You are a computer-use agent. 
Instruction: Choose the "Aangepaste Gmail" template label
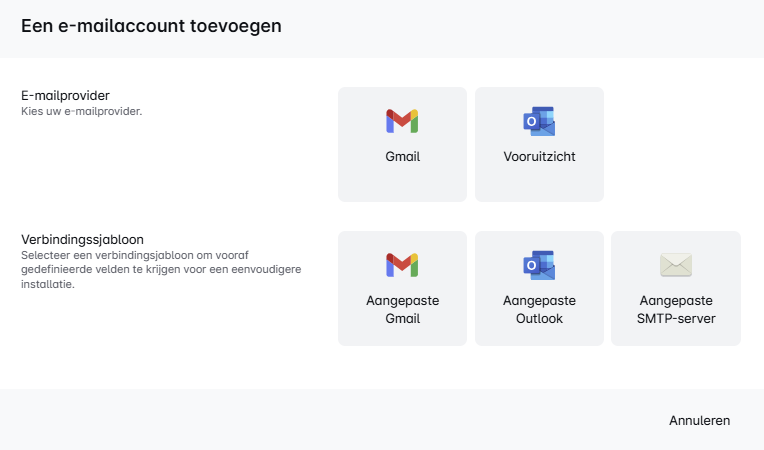click(x=402, y=310)
